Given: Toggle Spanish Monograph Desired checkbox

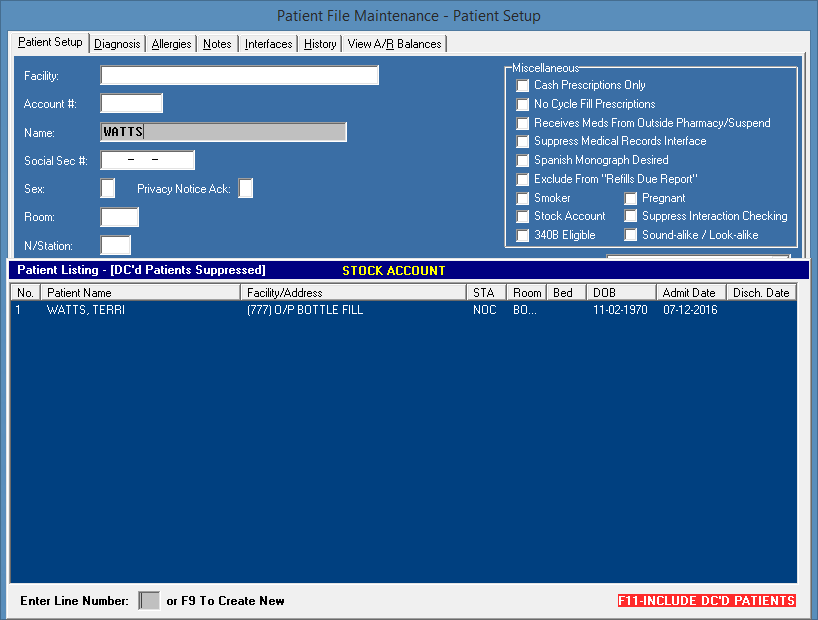Looking at the screenshot, I should [x=523, y=160].
